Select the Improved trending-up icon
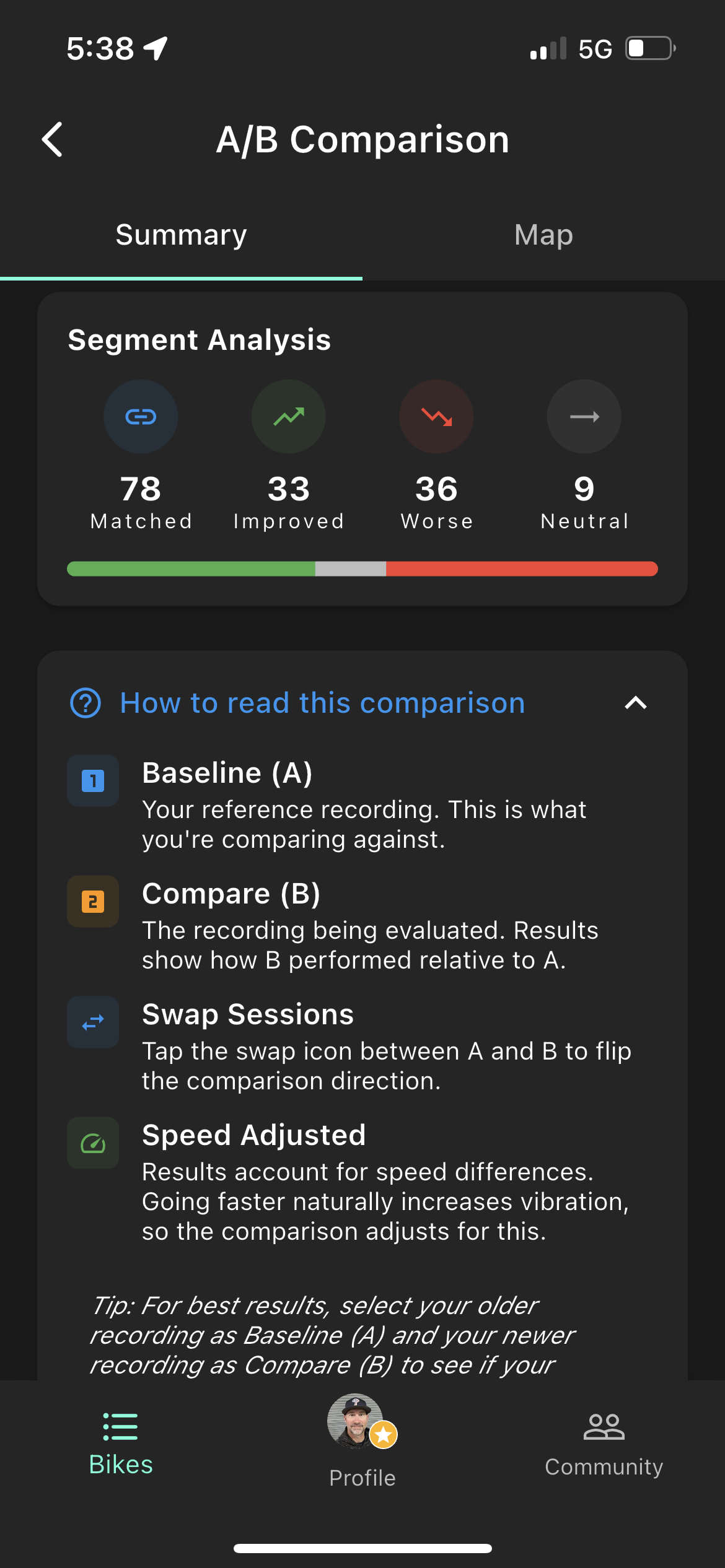 pyautogui.click(x=288, y=416)
